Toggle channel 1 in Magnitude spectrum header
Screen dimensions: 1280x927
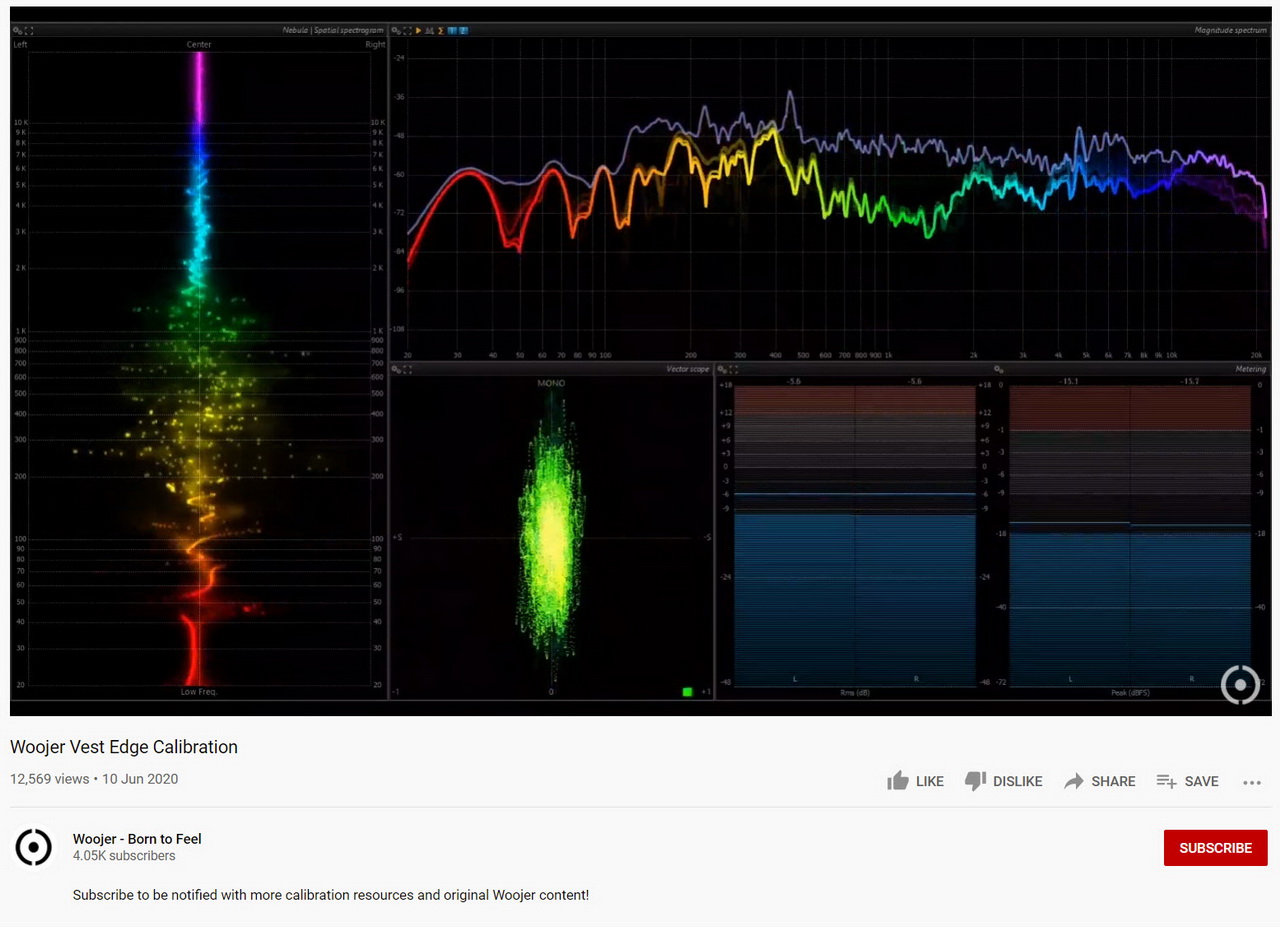click(451, 31)
